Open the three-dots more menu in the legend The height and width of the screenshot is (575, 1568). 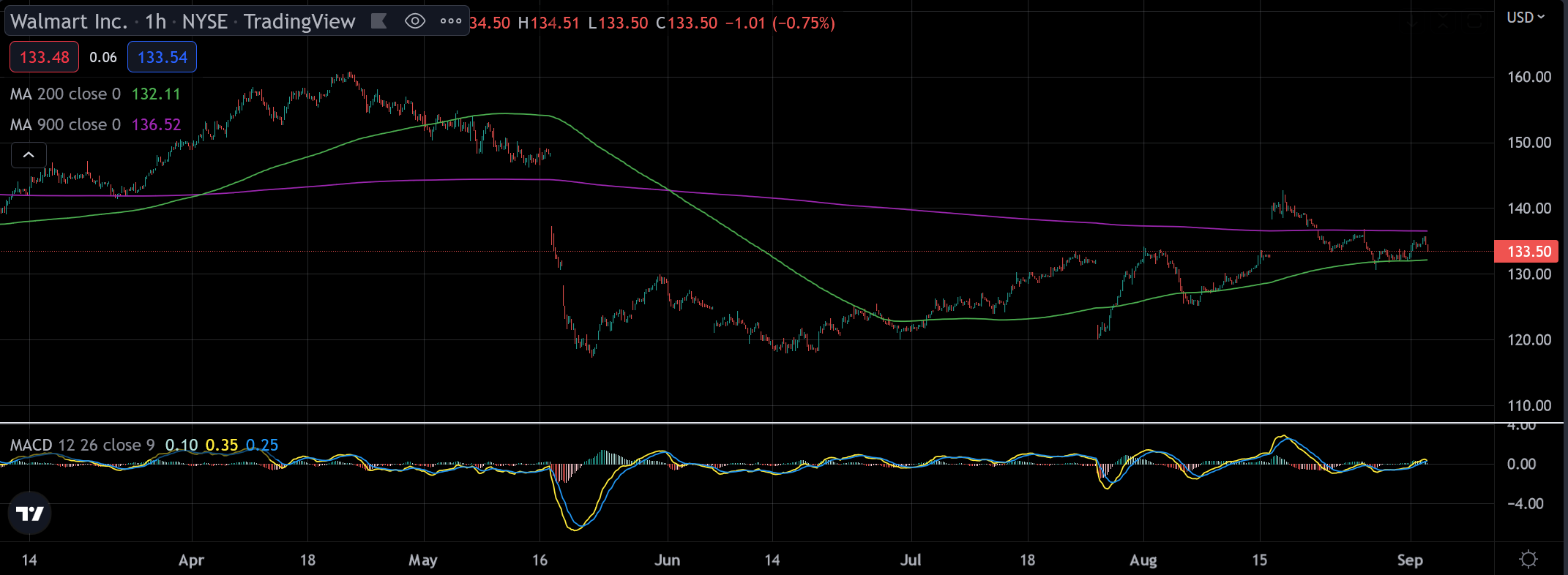(451, 21)
